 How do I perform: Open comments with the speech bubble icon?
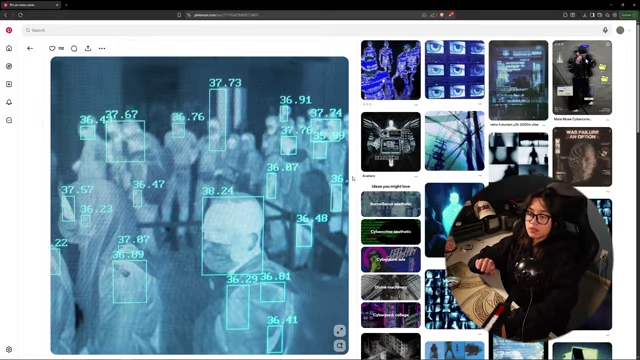(74, 48)
